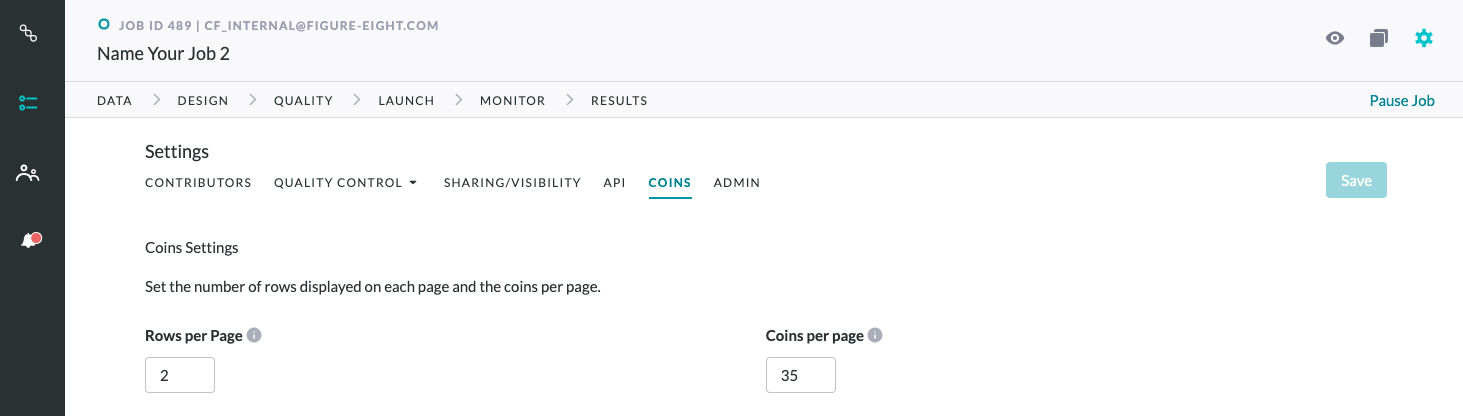Open the workflows icon in sidebar
Screen dimensions: 1463x416
(29, 34)
